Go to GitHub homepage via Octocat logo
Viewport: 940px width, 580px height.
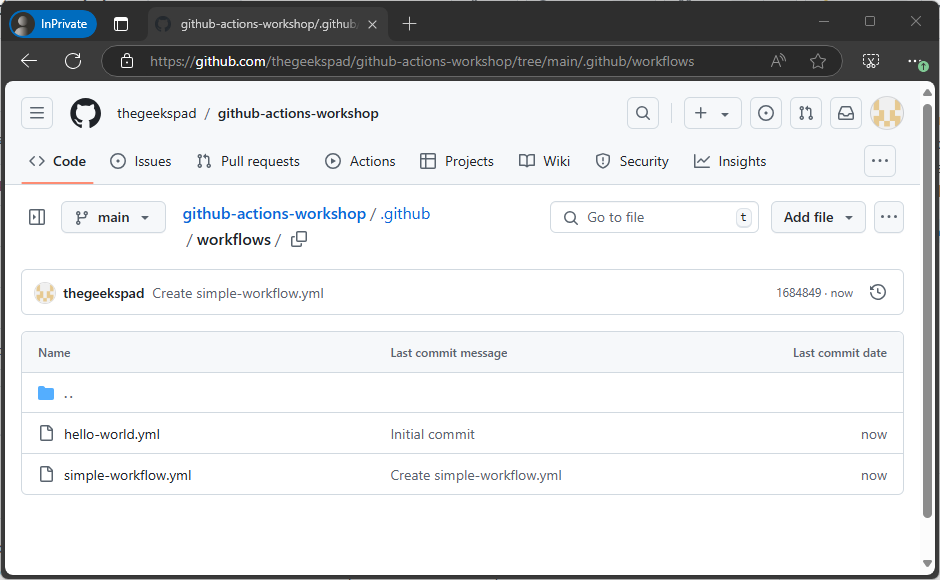click(86, 113)
